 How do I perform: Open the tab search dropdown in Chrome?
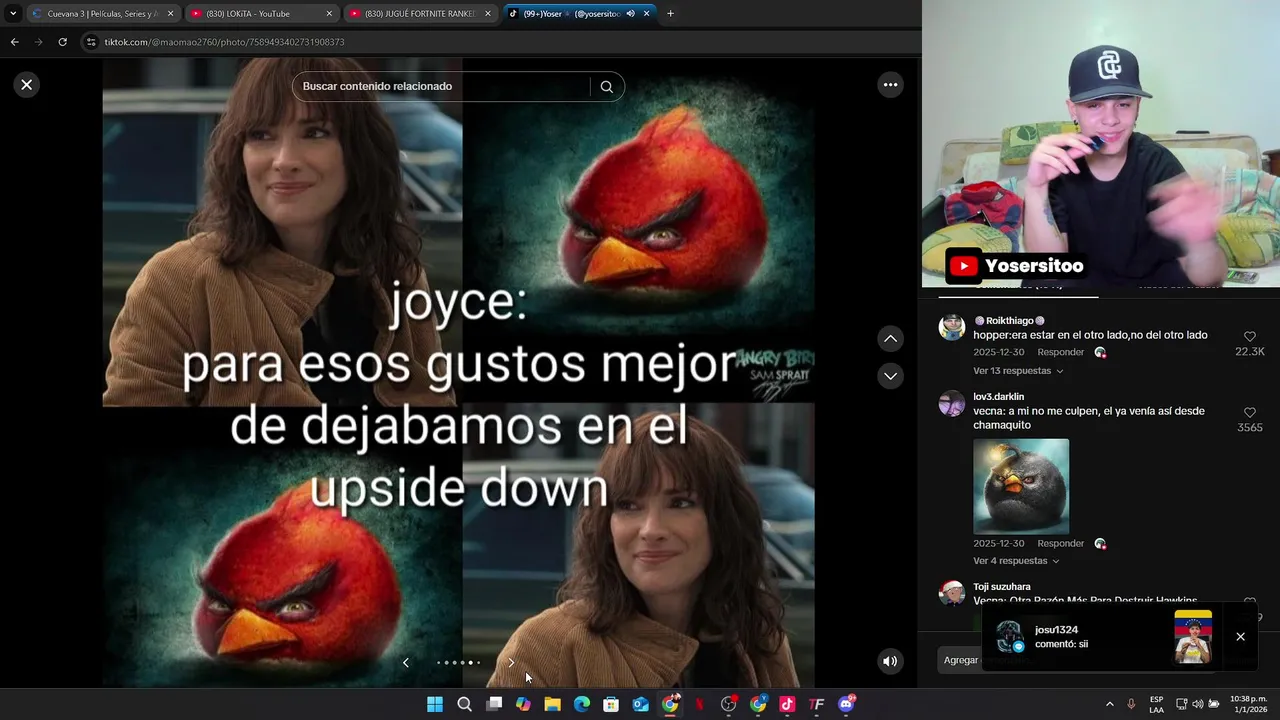coord(13,14)
